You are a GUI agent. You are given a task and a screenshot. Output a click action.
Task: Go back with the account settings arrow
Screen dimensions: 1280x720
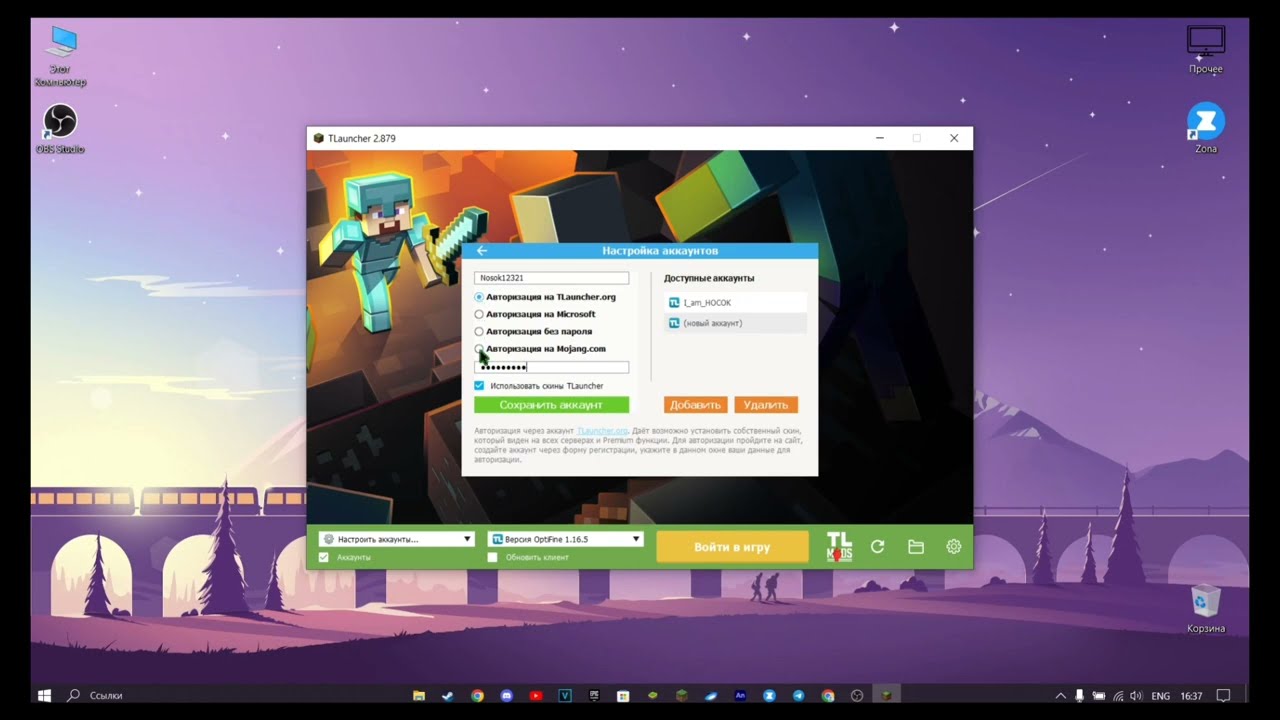tap(482, 251)
